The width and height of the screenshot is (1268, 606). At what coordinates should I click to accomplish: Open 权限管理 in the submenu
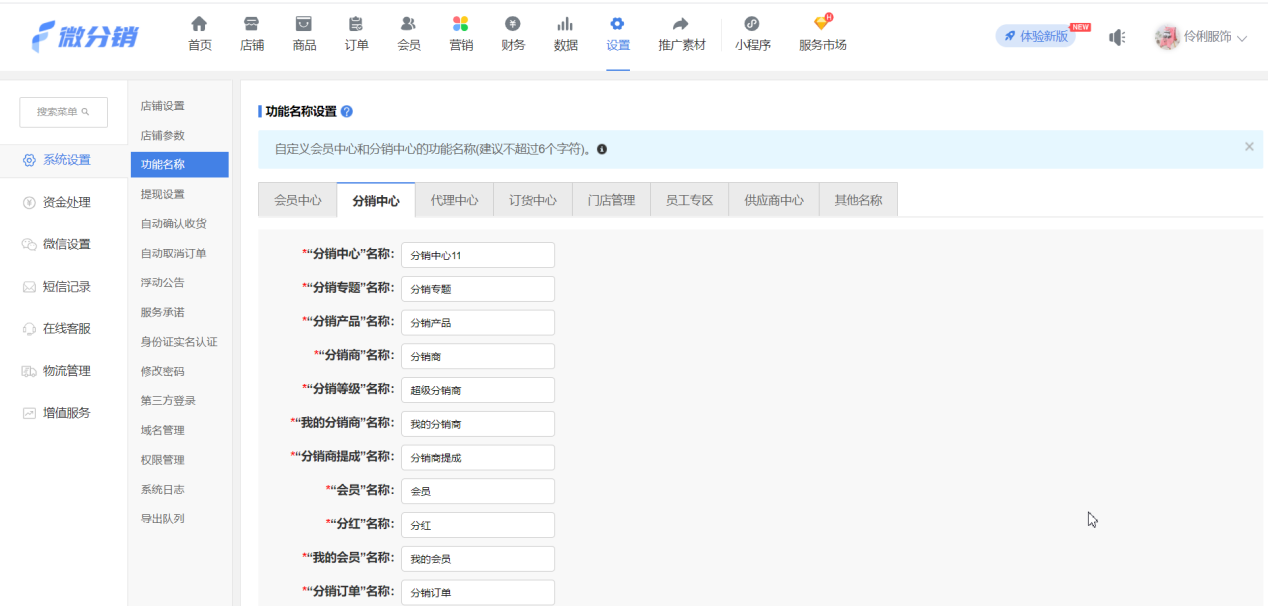(x=162, y=460)
